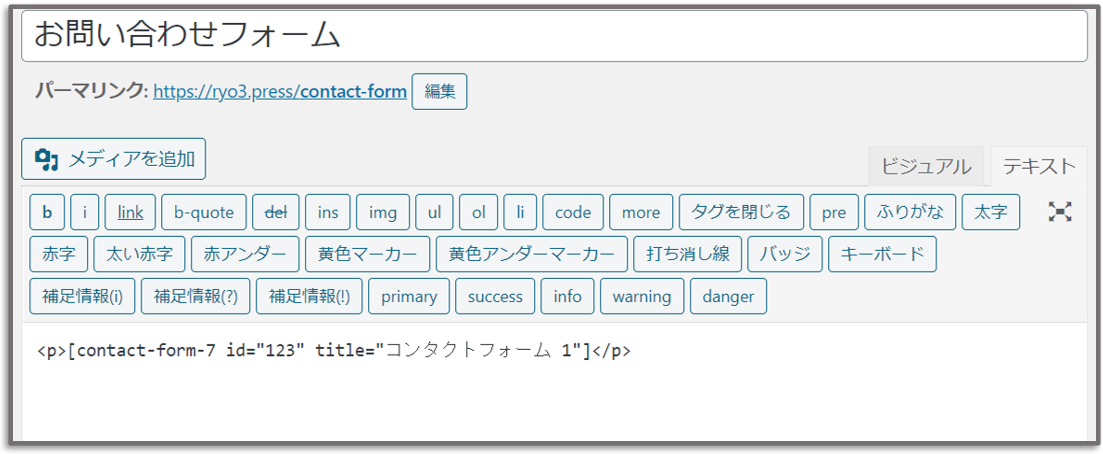Click the メディアを追加 media button
This screenshot has height=454, width=1103.
click(114, 159)
